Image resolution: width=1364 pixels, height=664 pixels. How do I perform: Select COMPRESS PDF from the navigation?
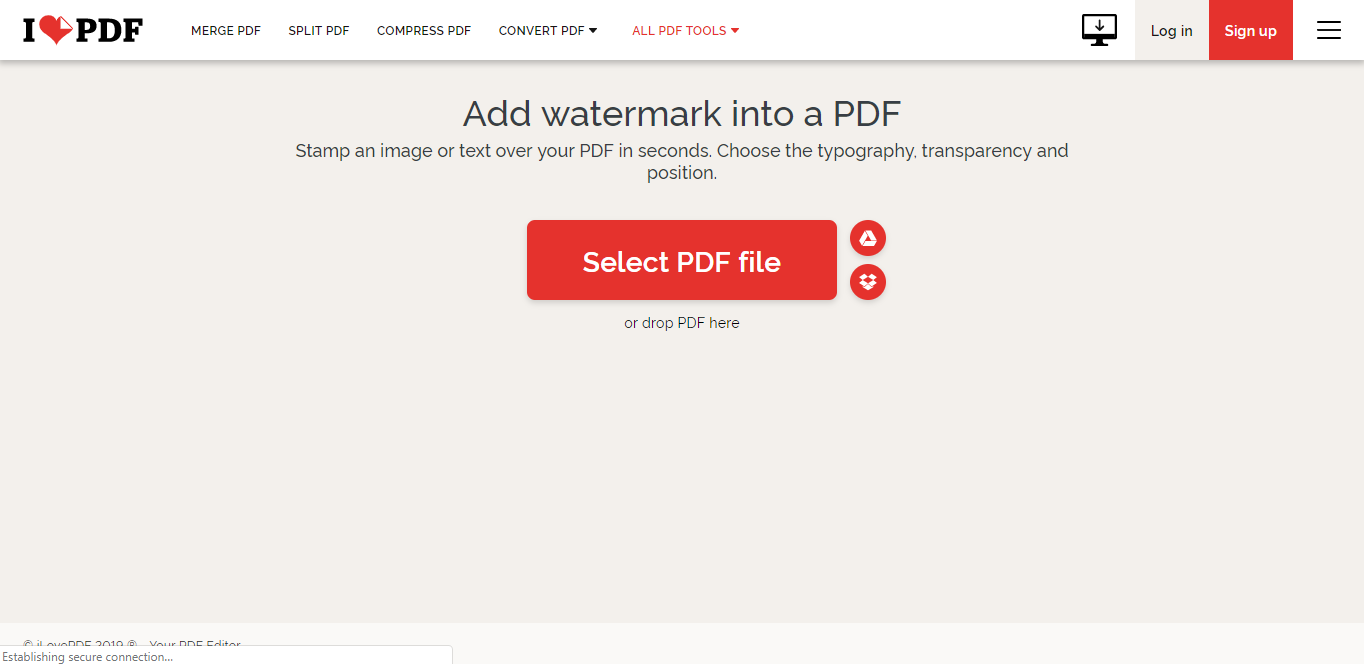[x=423, y=30]
